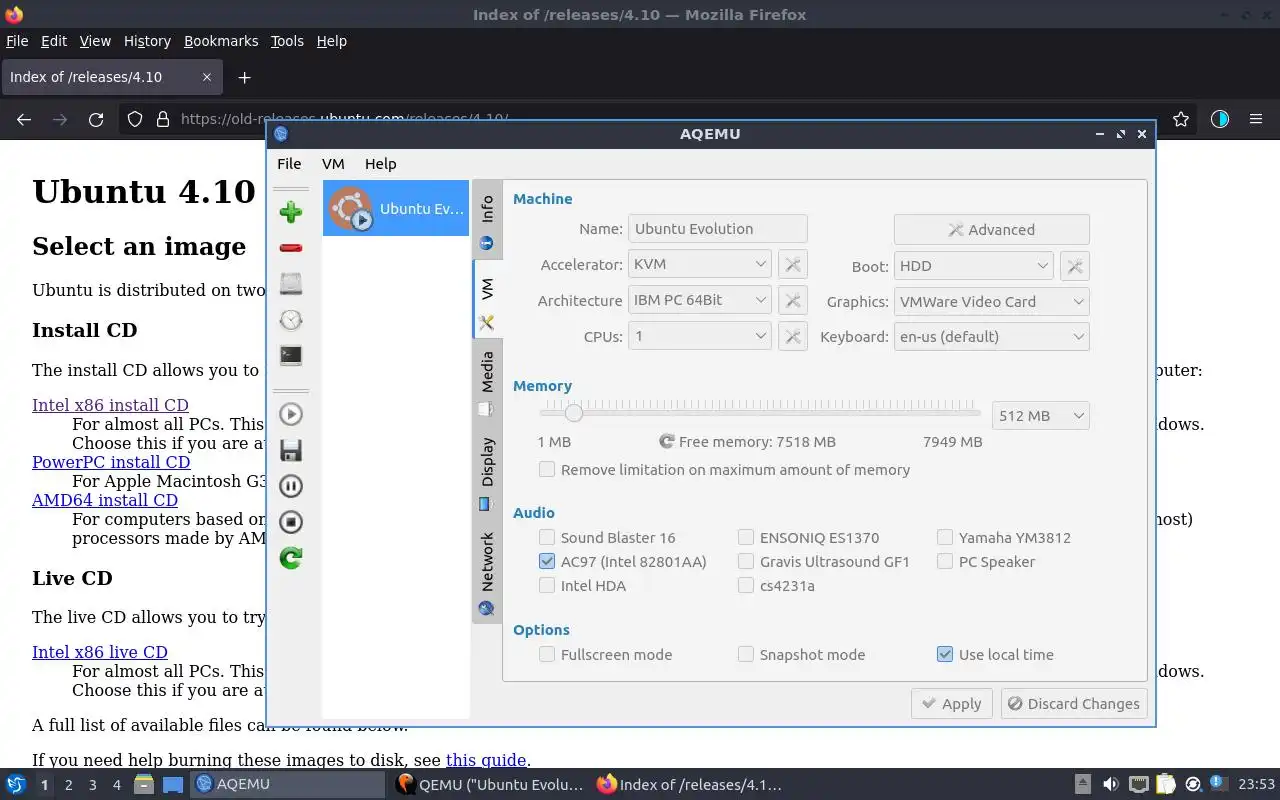Open the terminal monitor icon in AQEMU sidebar
The image size is (1280, 800).
point(291,355)
